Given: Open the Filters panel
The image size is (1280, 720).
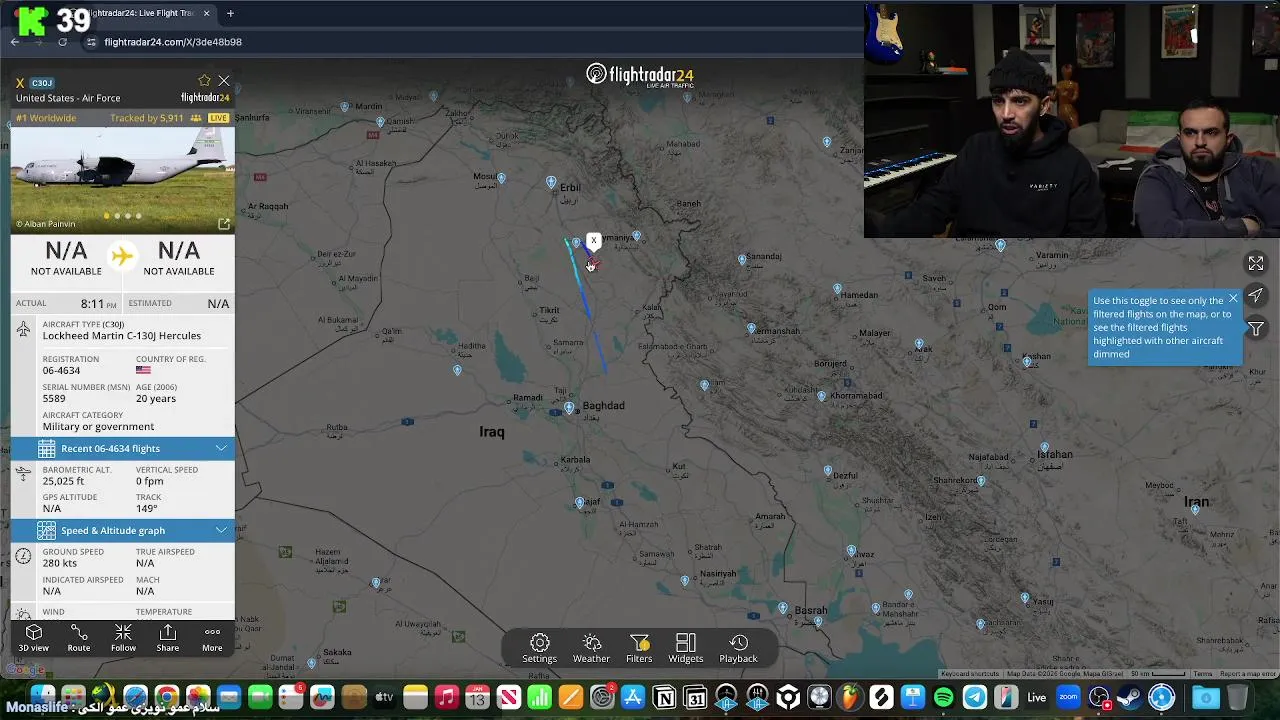Looking at the screenshot, I should click(639, 648).
